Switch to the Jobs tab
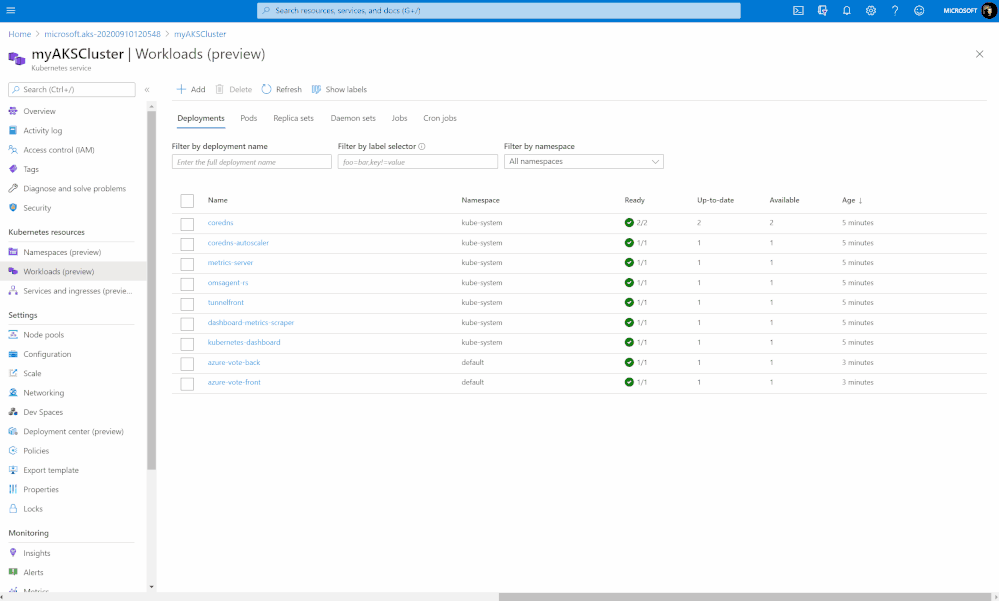The image size is (999, 601). (399, 119)
